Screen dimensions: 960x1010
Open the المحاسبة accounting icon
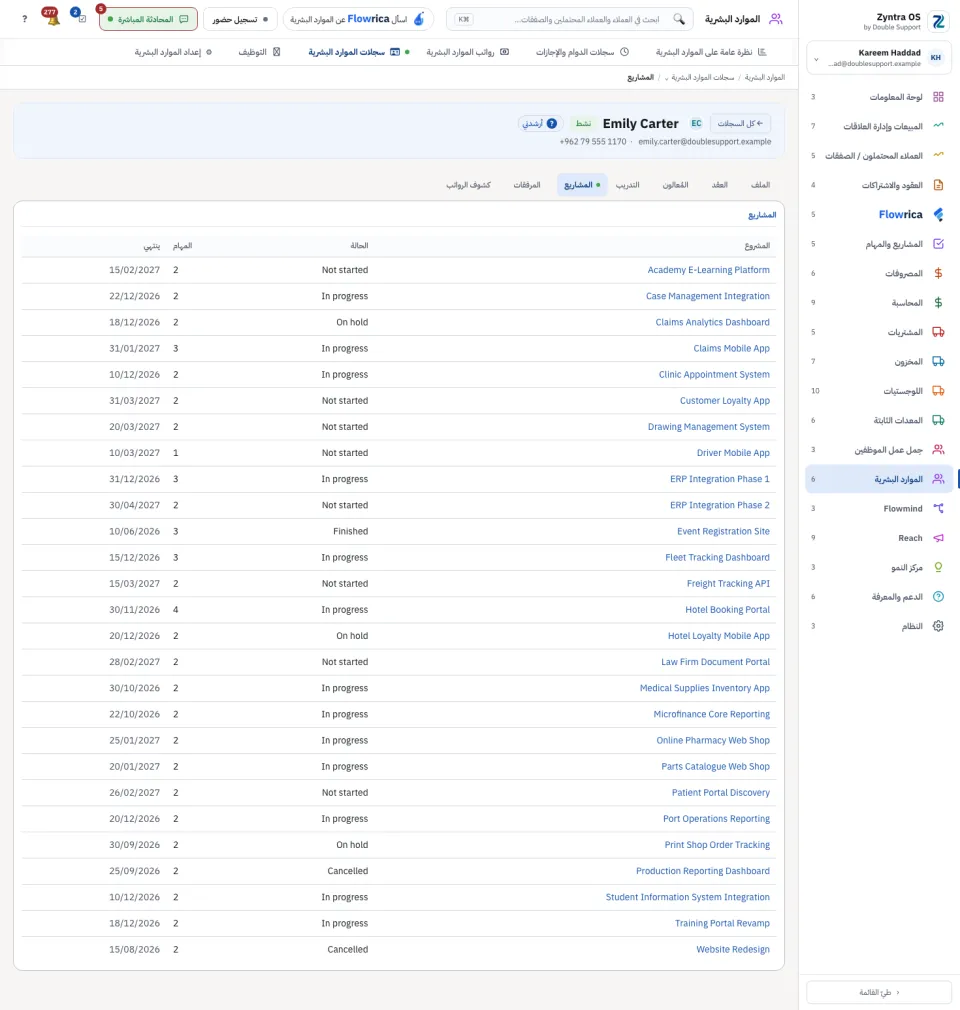(x=938, y=303)
